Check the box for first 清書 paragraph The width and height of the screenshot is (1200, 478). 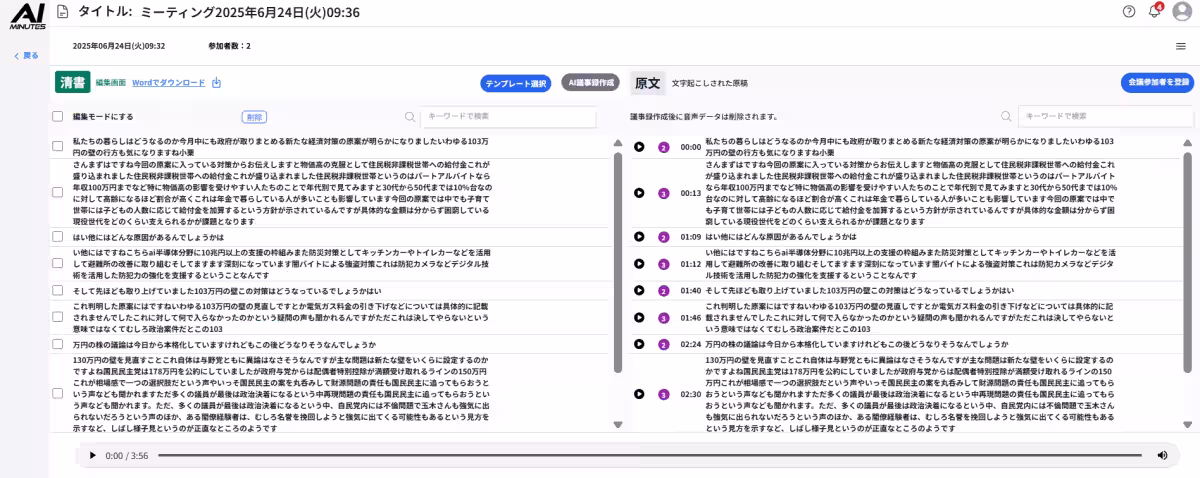pyautogui.click(x=58, y=147)
